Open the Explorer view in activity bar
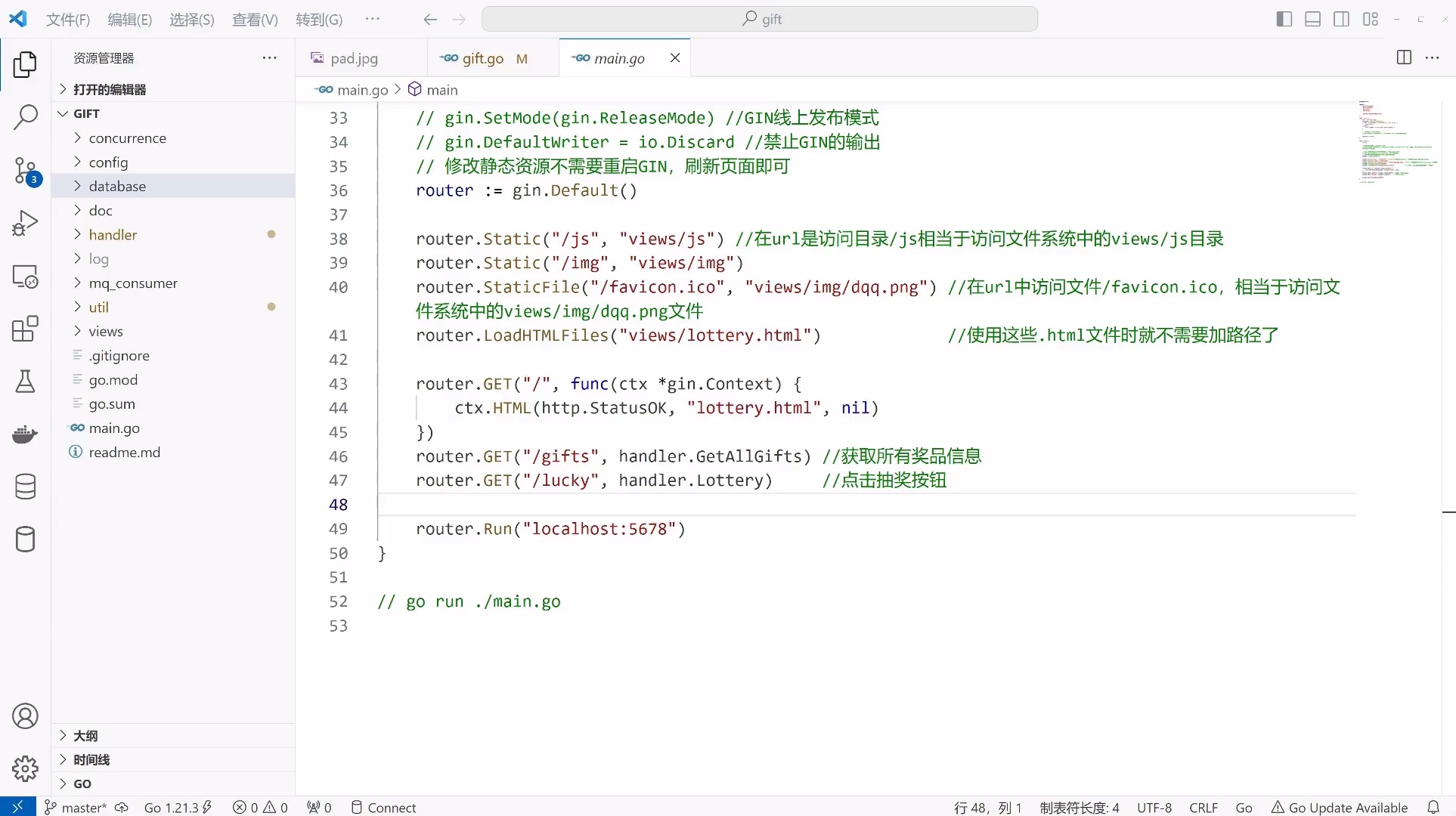Screen dimensions: 1456x816 pos(25,65)
